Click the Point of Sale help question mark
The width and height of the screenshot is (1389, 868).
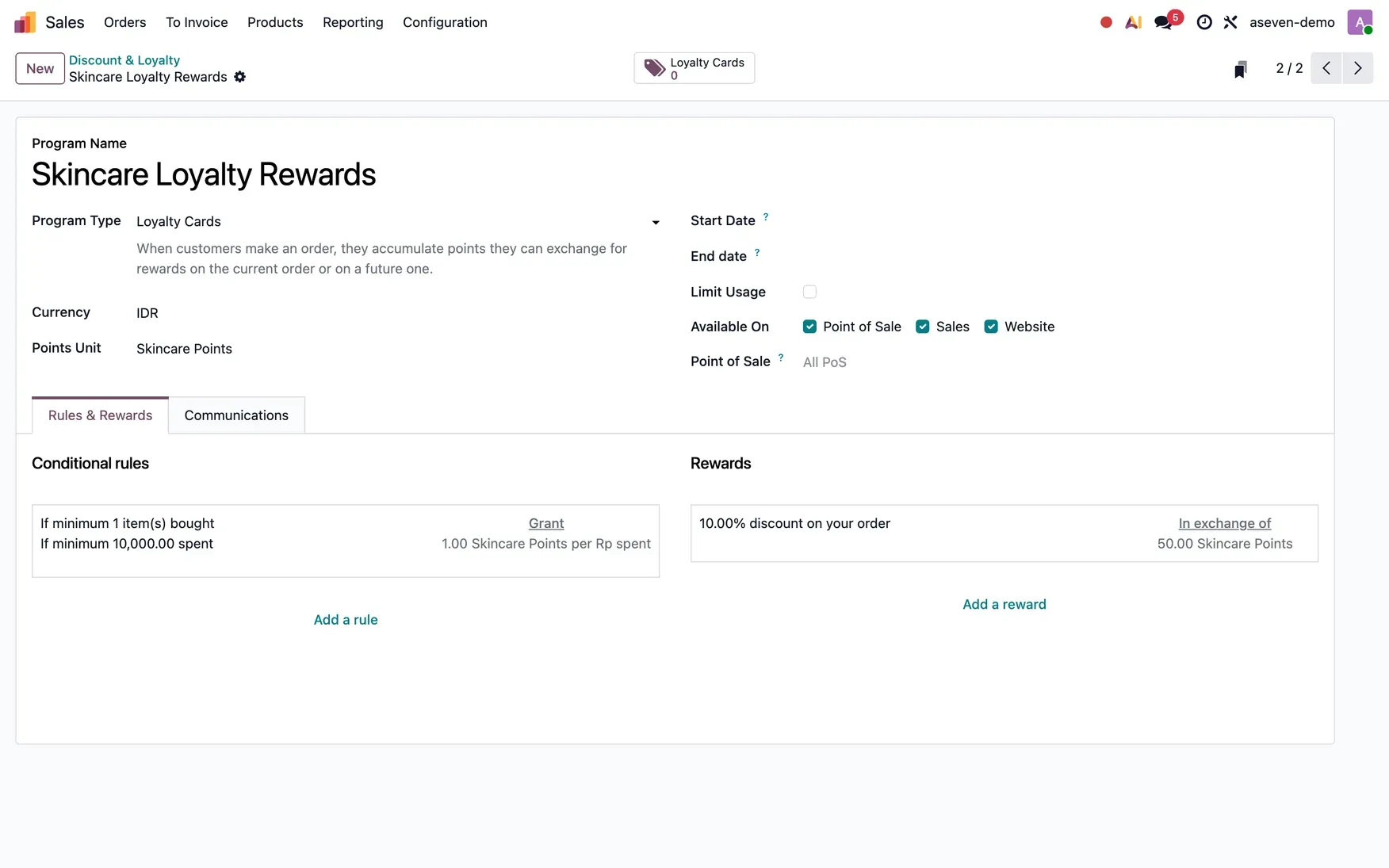(781, 358)
